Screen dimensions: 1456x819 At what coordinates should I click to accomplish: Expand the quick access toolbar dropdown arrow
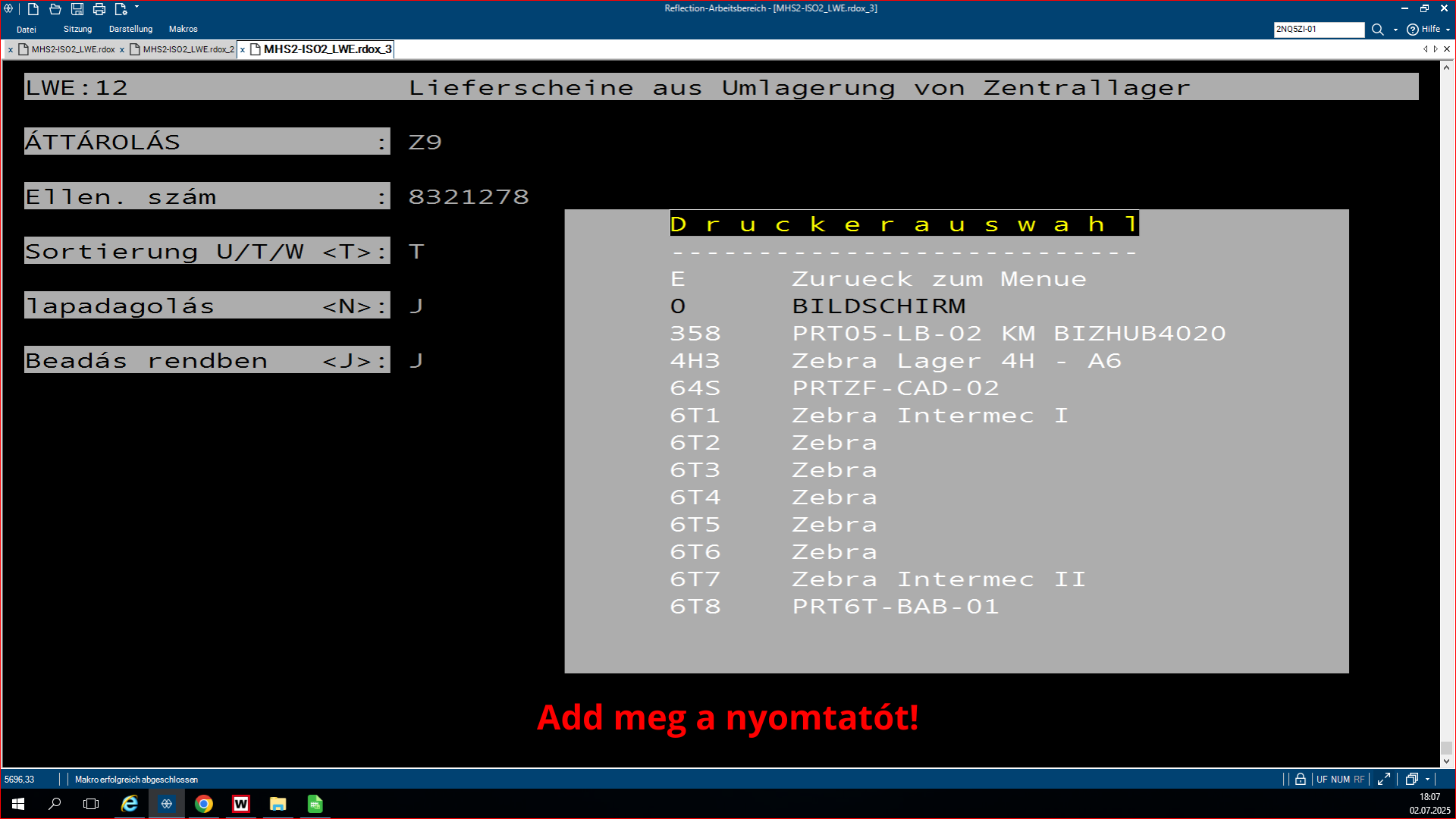[x=136, y=8]
